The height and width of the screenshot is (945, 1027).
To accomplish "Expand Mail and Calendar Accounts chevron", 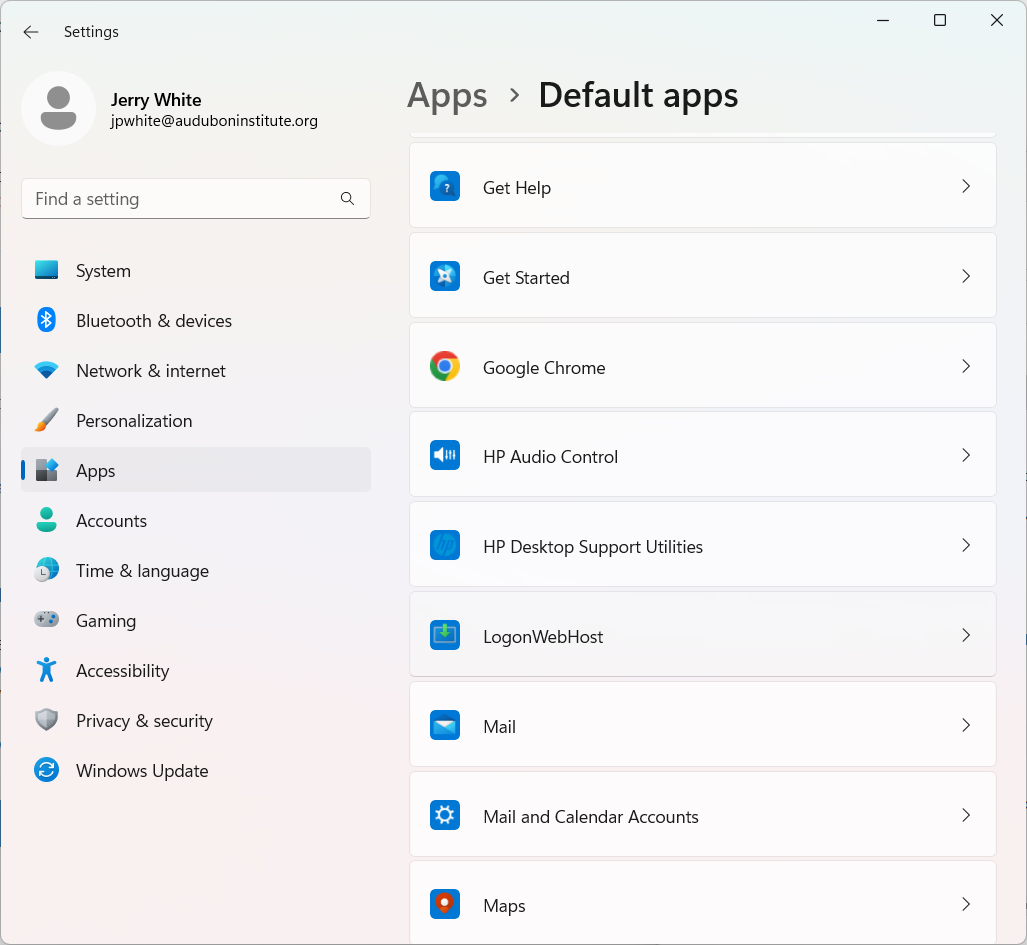I will [x=966, y=815].
